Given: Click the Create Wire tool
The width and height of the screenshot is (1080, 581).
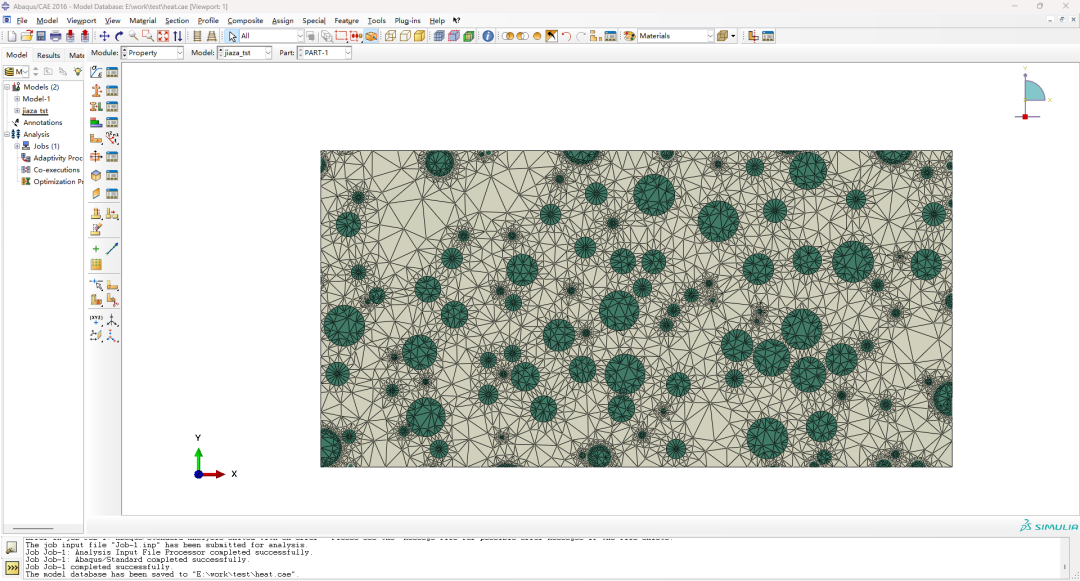Looking at the screenshot, I should [112, 248].
